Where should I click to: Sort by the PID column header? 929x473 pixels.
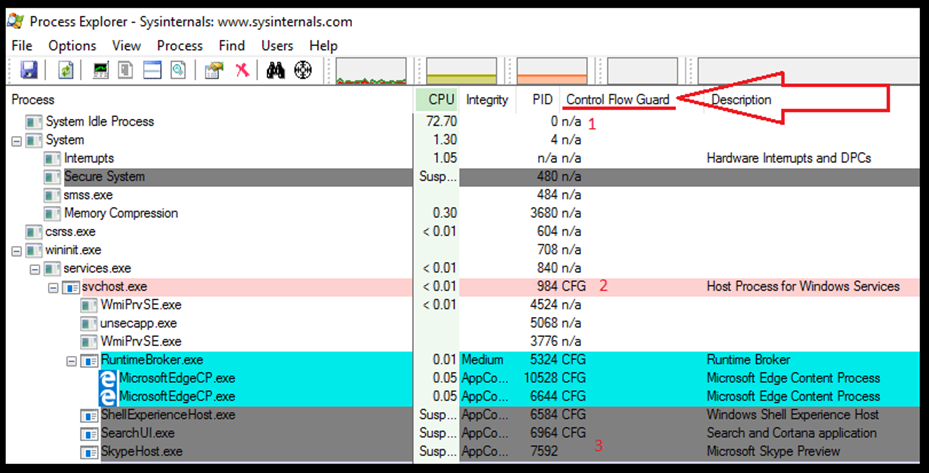coord(538,100)
